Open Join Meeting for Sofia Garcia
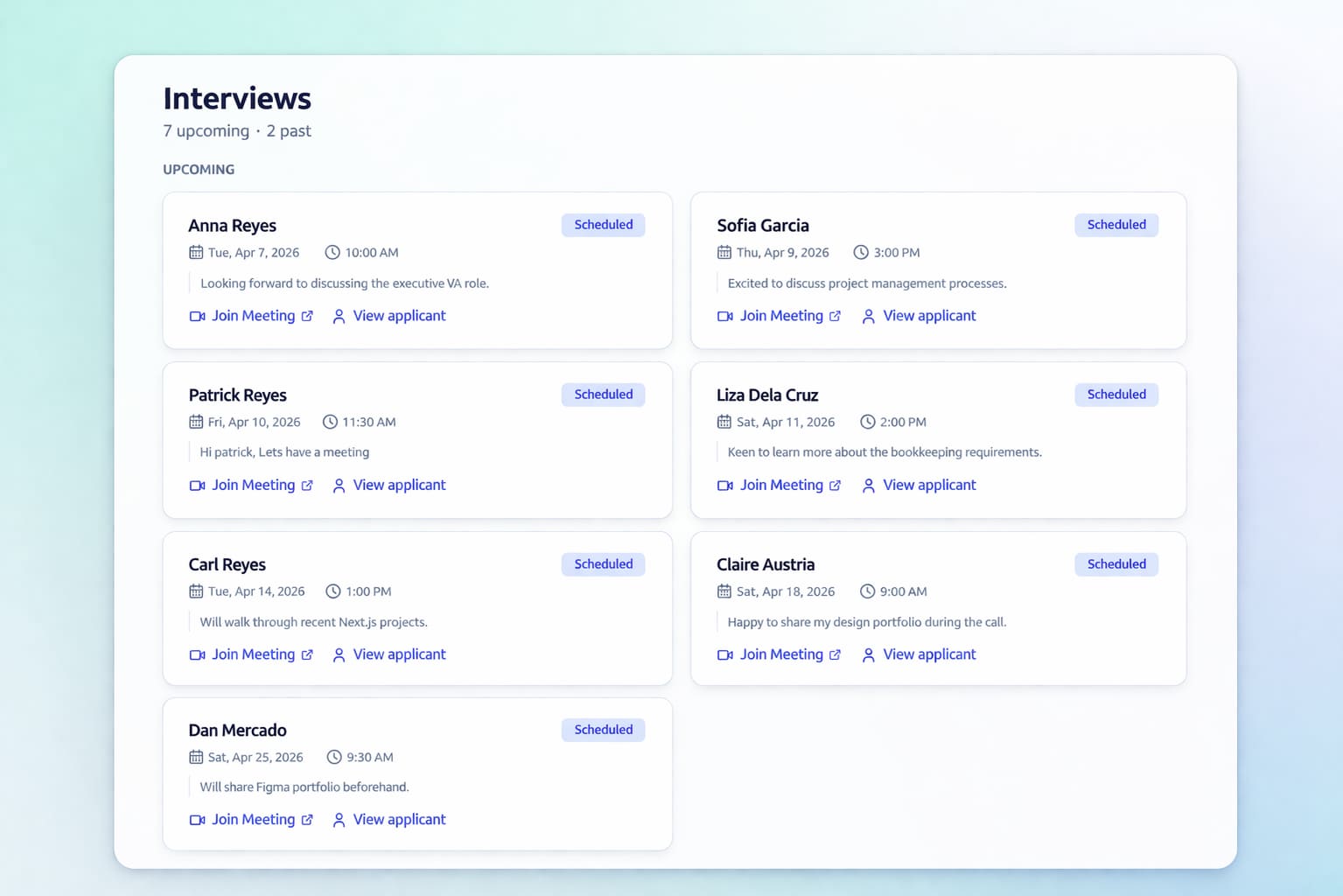 781,316
